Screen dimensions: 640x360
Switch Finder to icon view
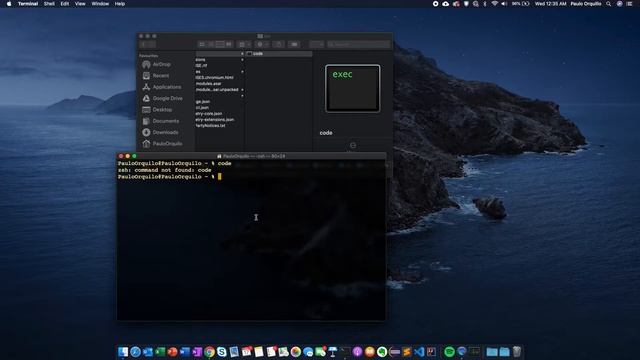(x=202, y=44)
